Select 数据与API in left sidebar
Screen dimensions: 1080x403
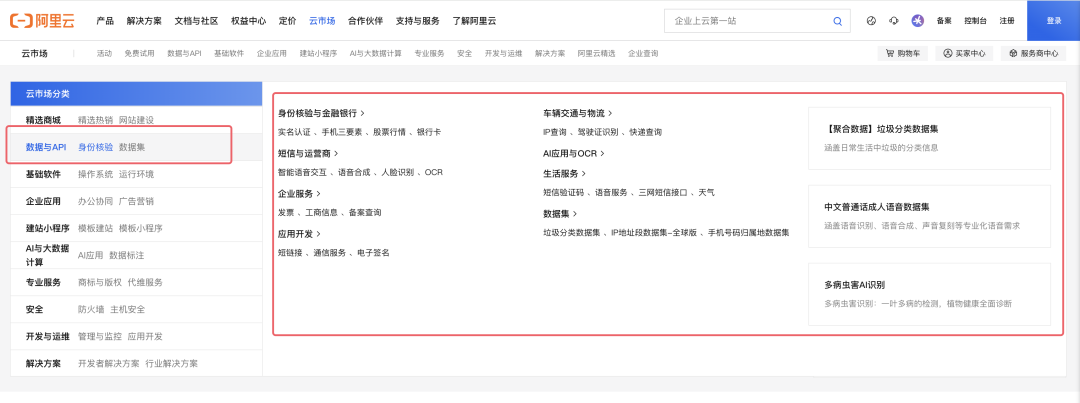tap(46, 147)
